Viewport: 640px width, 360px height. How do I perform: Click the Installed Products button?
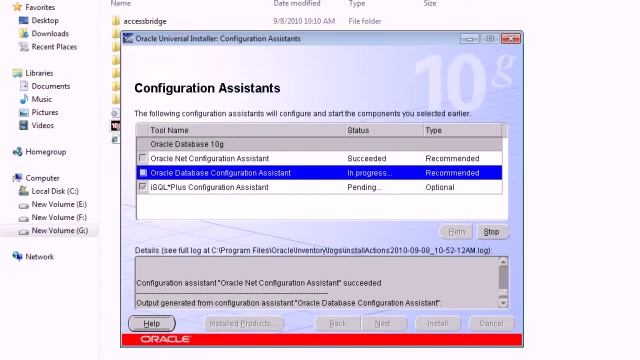point(244,324)
